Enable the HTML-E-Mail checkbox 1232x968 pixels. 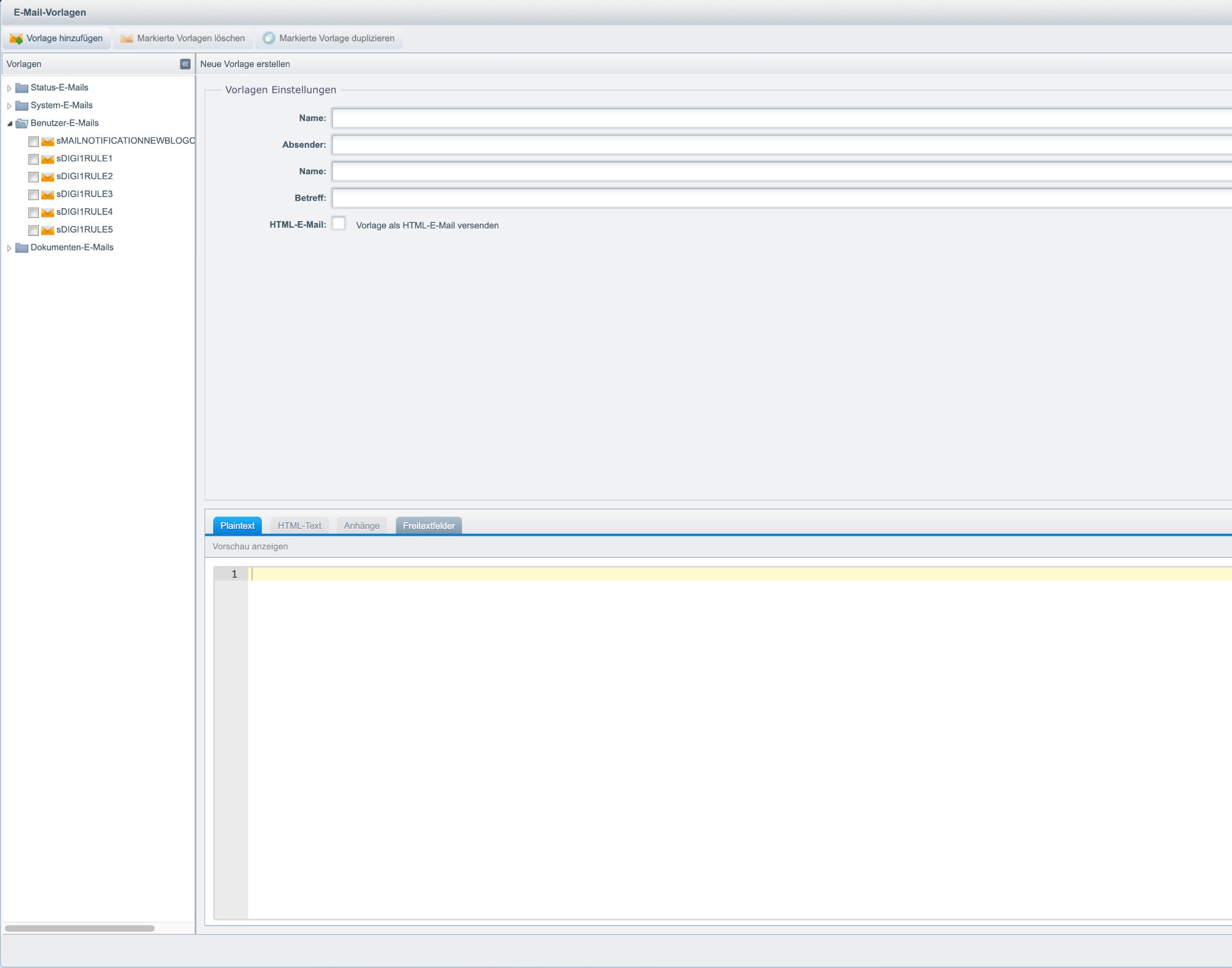coord(339,223)
